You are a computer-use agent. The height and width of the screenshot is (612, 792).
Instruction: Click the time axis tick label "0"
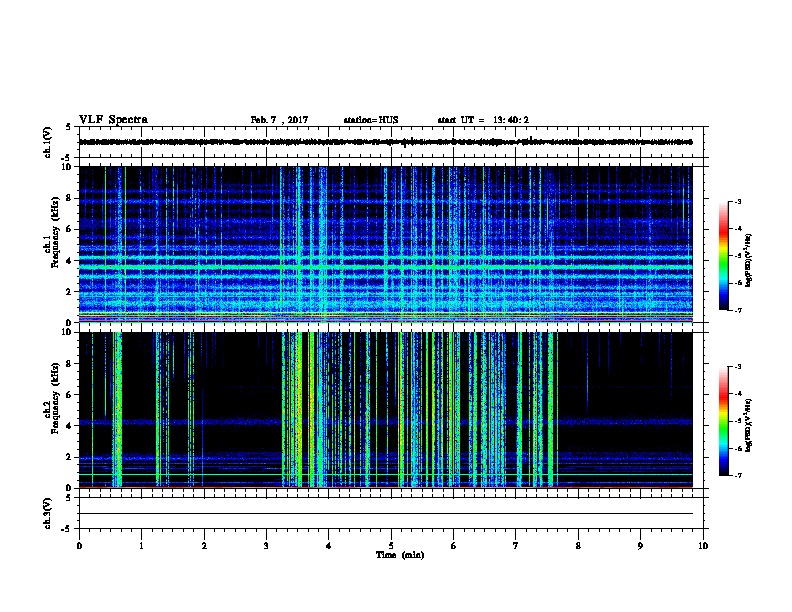(x=79, y=546)
